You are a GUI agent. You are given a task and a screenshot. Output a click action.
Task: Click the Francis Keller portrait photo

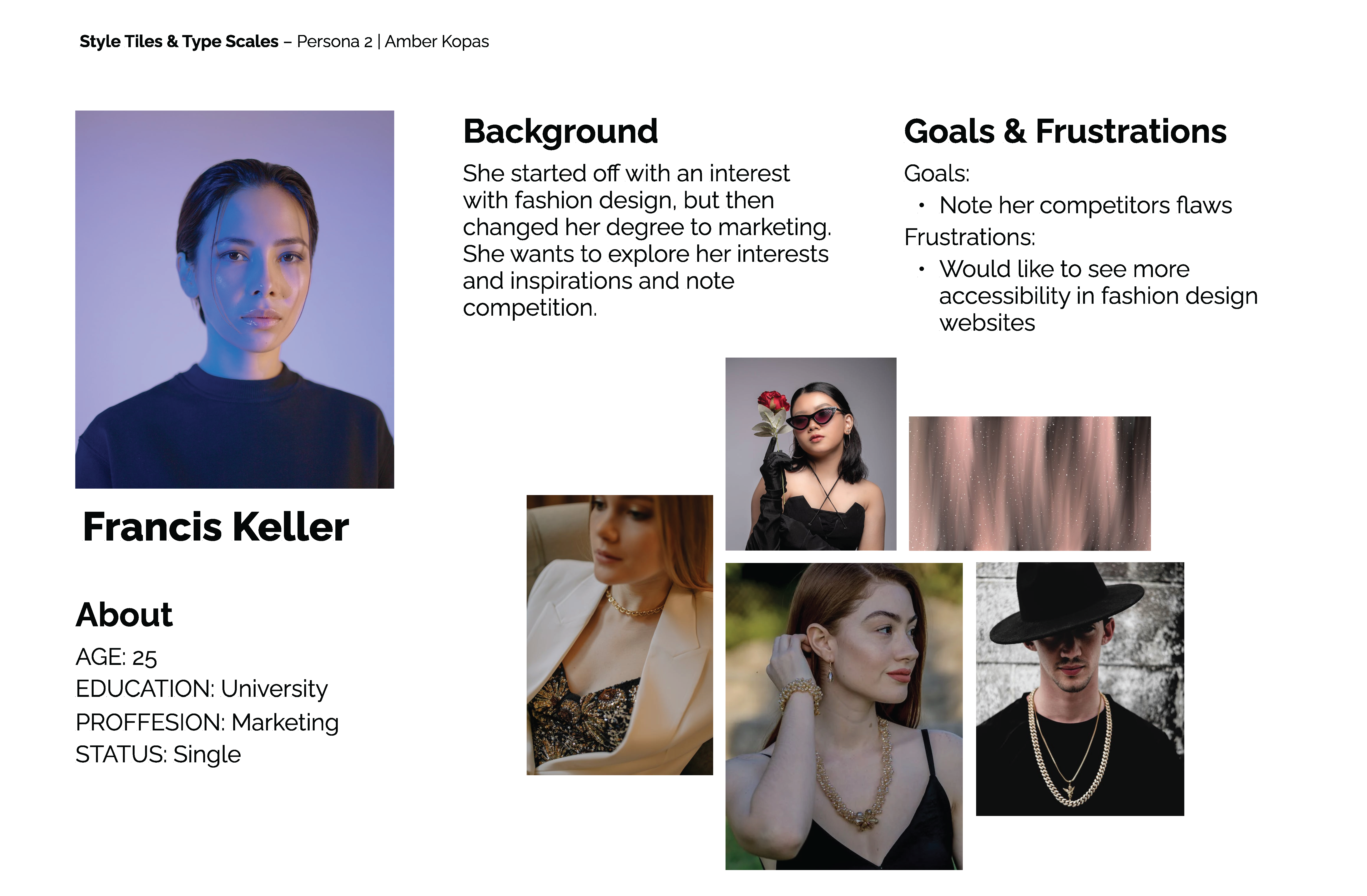click(x=234, y=299)
